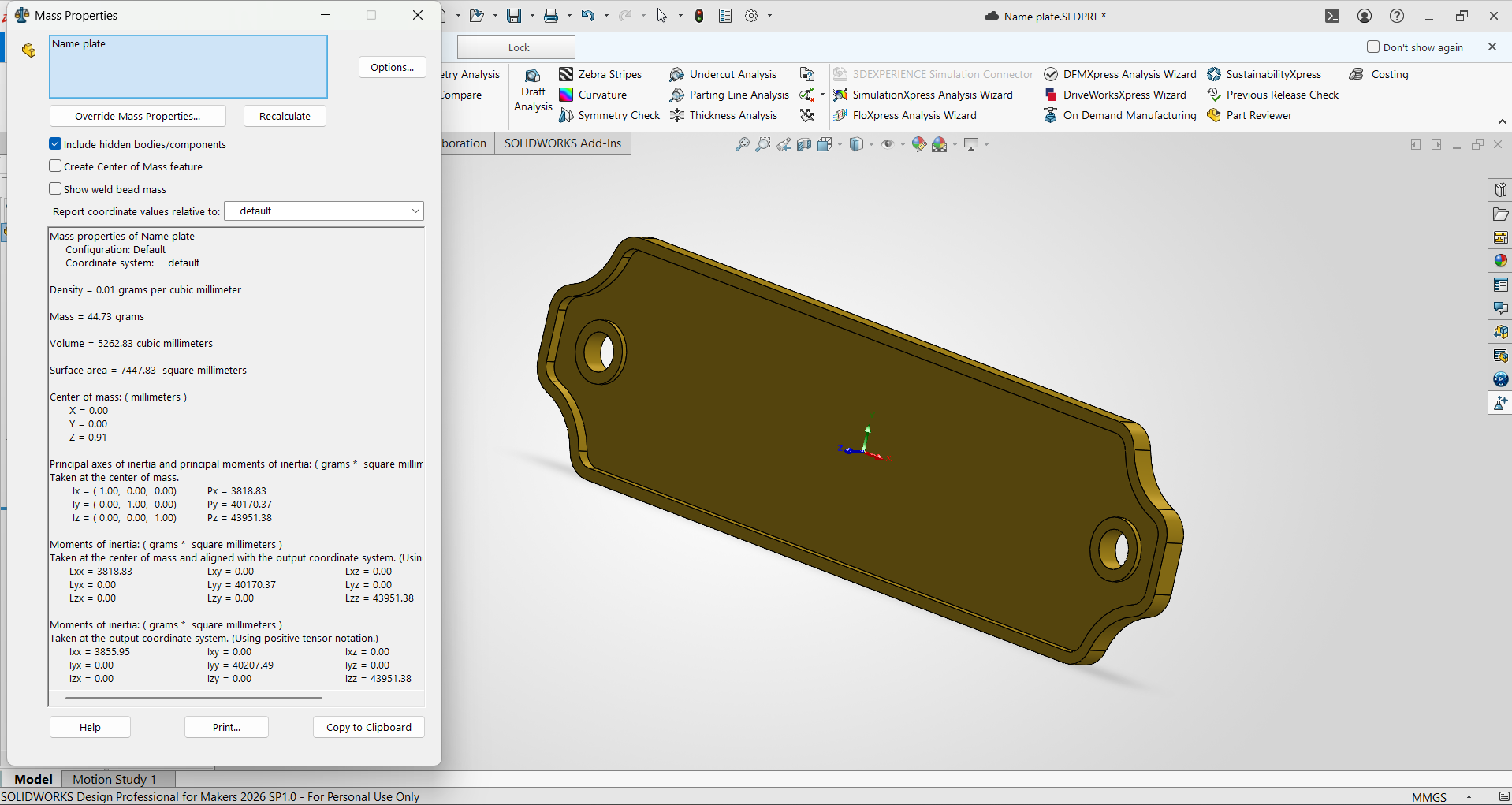Click Zoom to Area magnifier icon
The image size is (1512, 805).
tap(762, 144)
